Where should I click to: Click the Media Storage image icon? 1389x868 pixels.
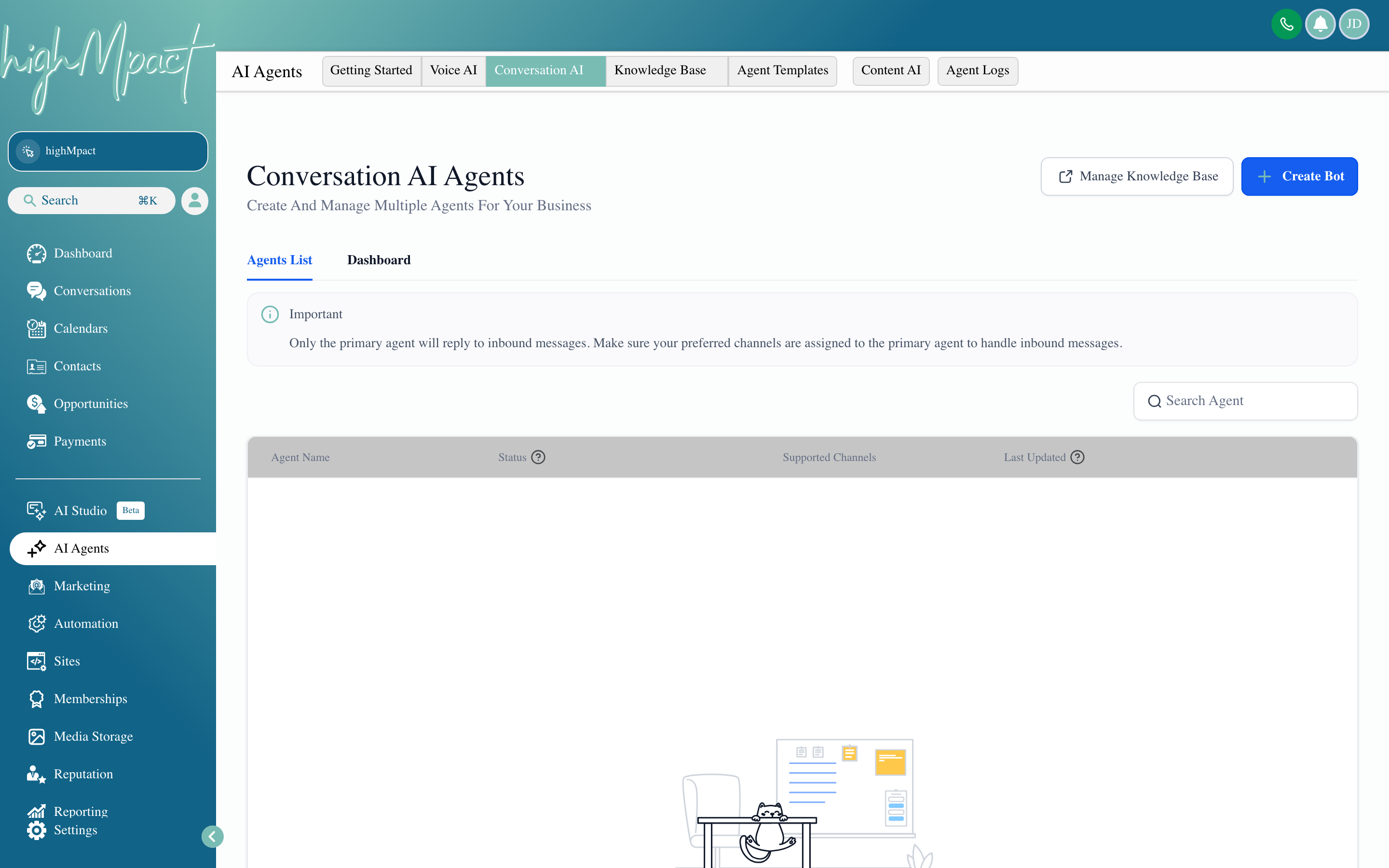click(36, 736)
